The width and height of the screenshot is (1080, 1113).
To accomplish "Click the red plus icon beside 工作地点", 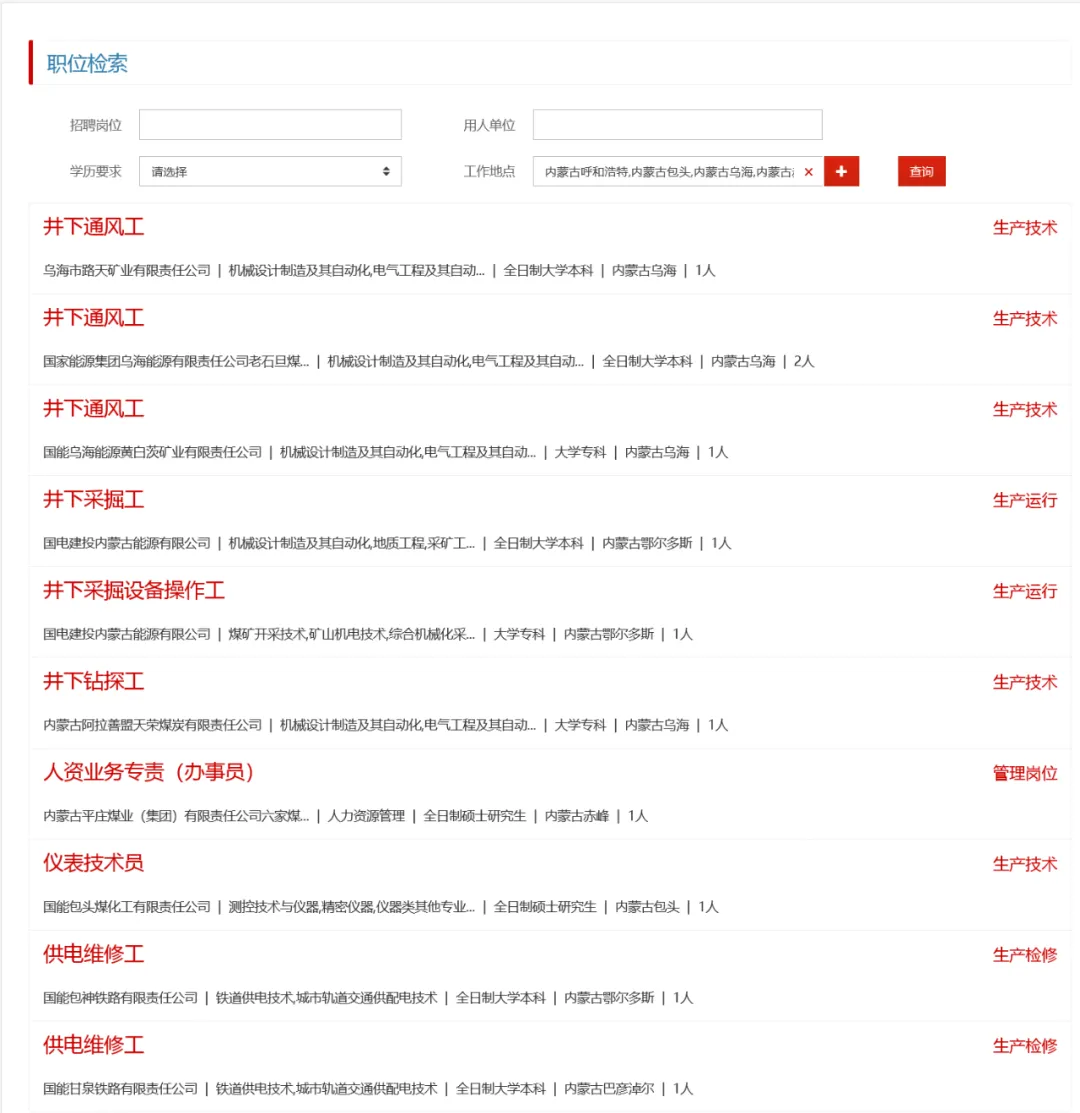I will point(841,171).
